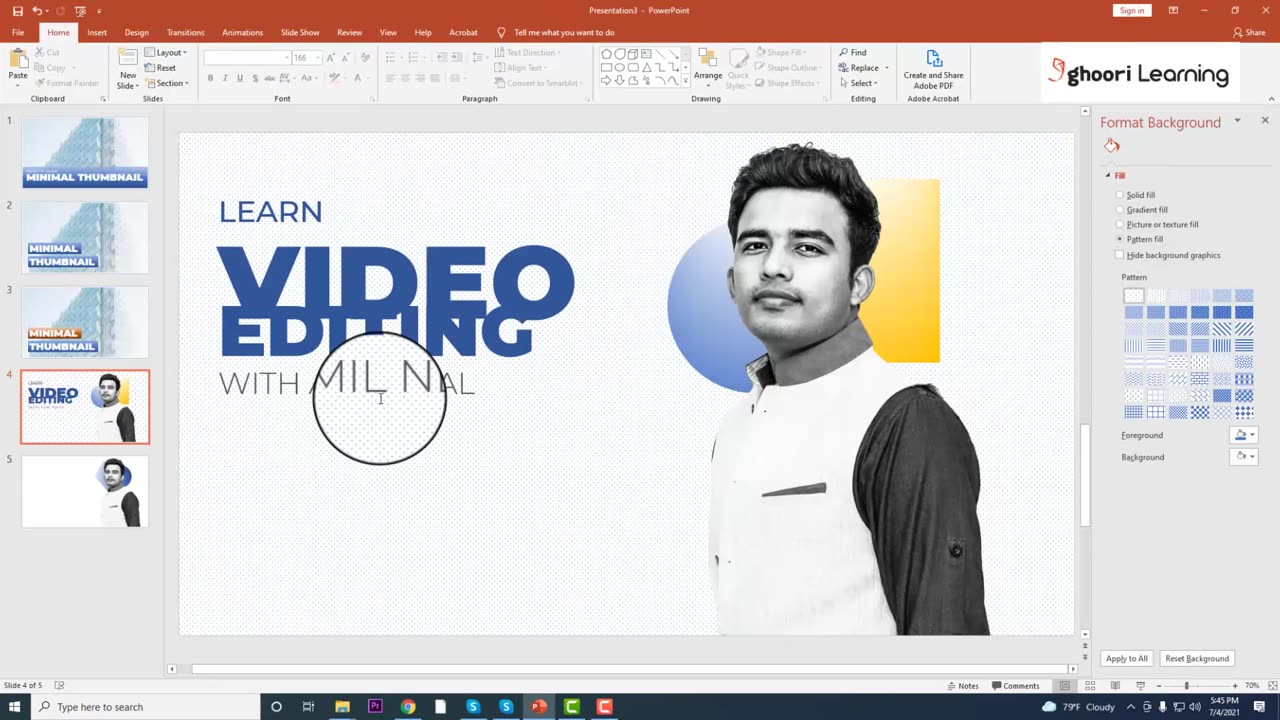Click the Sign in button

[1132, 10]
